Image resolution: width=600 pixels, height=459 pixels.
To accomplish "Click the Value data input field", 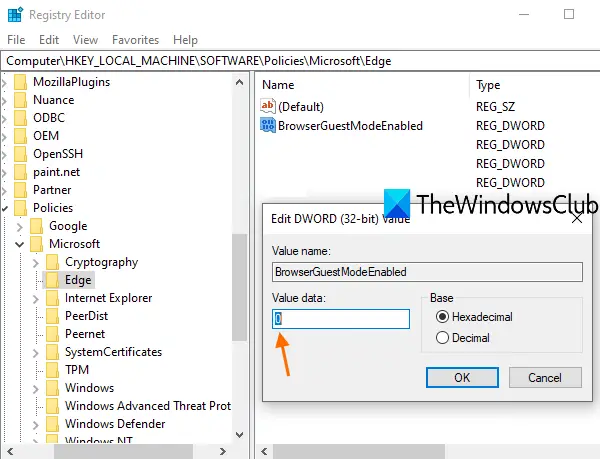I will [341, 319].
